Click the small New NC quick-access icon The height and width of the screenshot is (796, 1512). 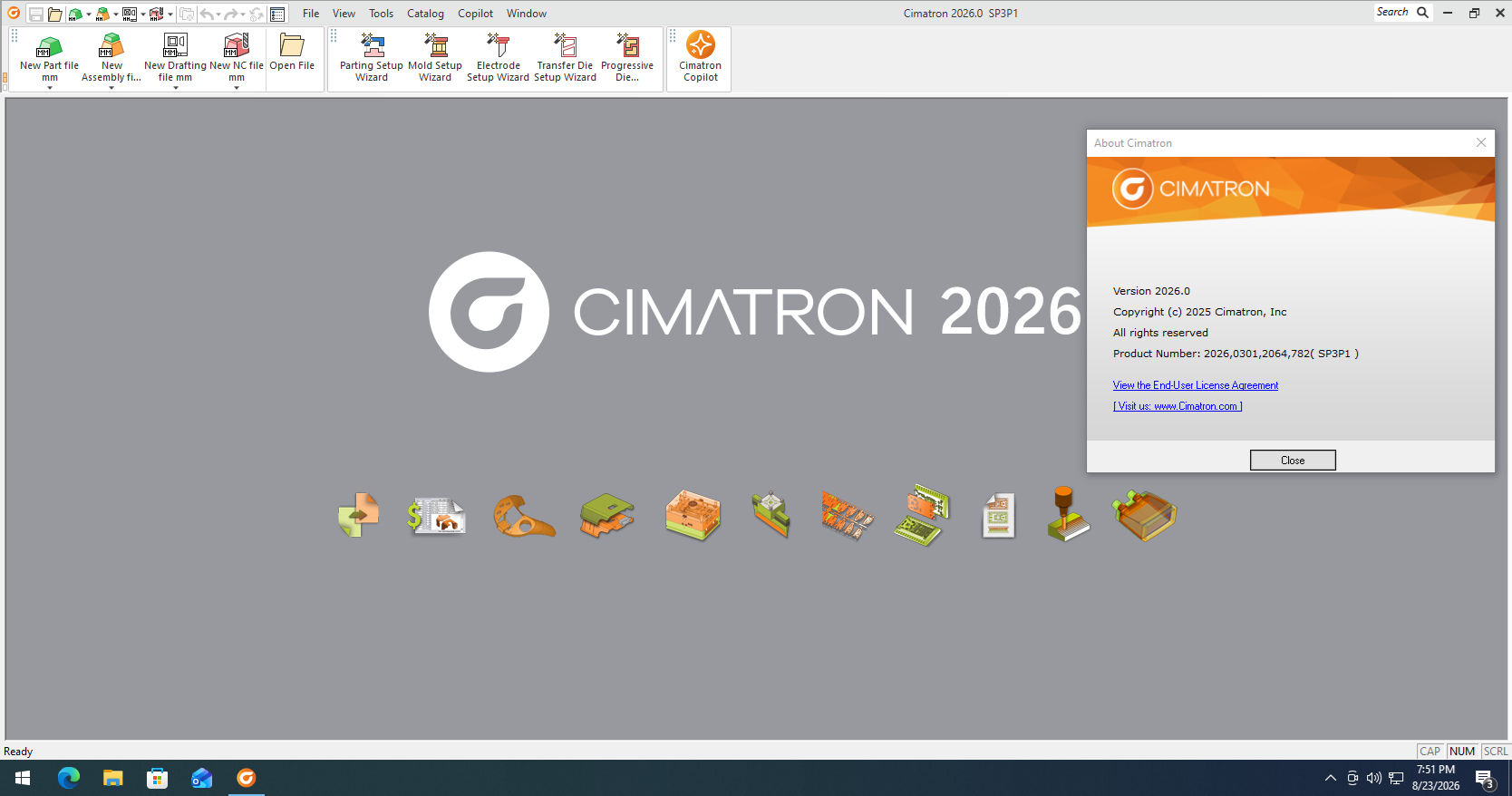[x=157, y=14]
